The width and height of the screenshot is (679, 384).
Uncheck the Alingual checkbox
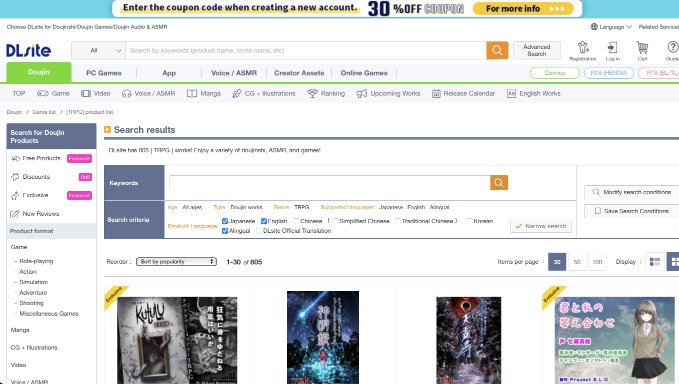[x=225, y=231]
